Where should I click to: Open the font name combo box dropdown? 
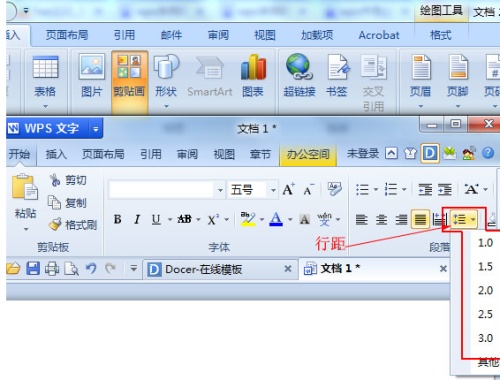(220, 190)
